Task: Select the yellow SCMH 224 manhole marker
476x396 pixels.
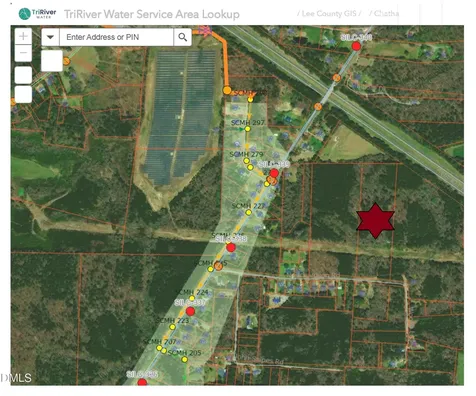Action: (x=192, y=298)
